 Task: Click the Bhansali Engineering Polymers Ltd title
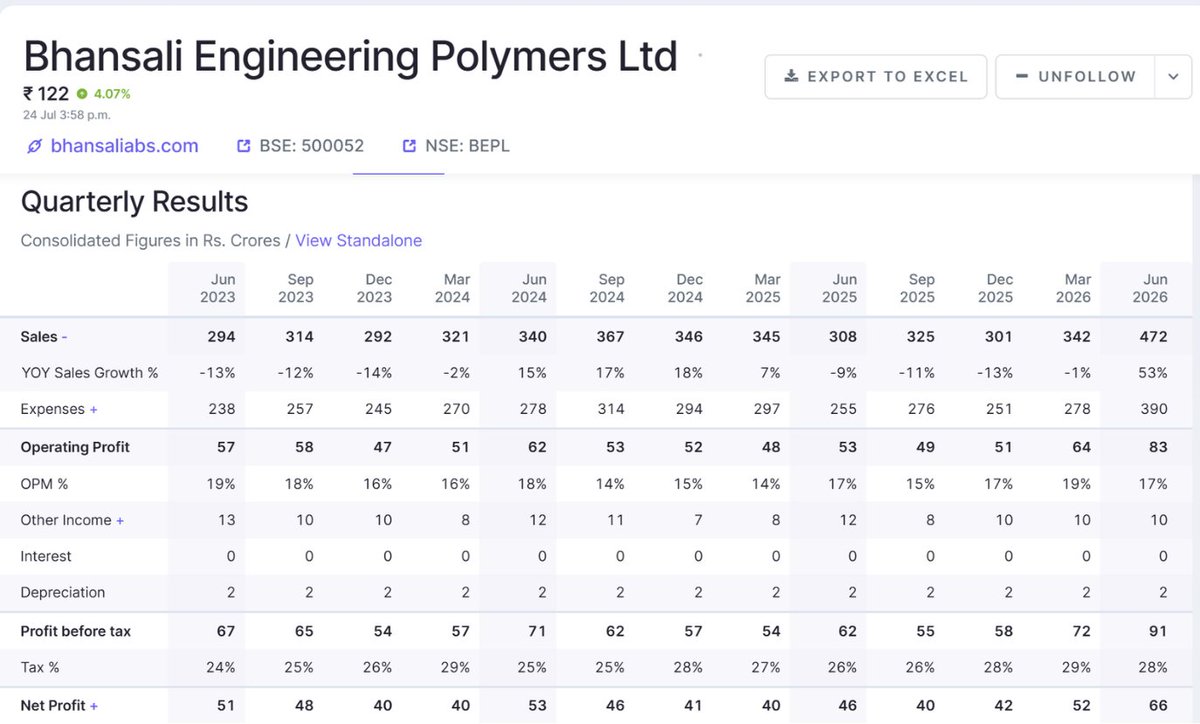pyautogui.click(x=350, y=58)
